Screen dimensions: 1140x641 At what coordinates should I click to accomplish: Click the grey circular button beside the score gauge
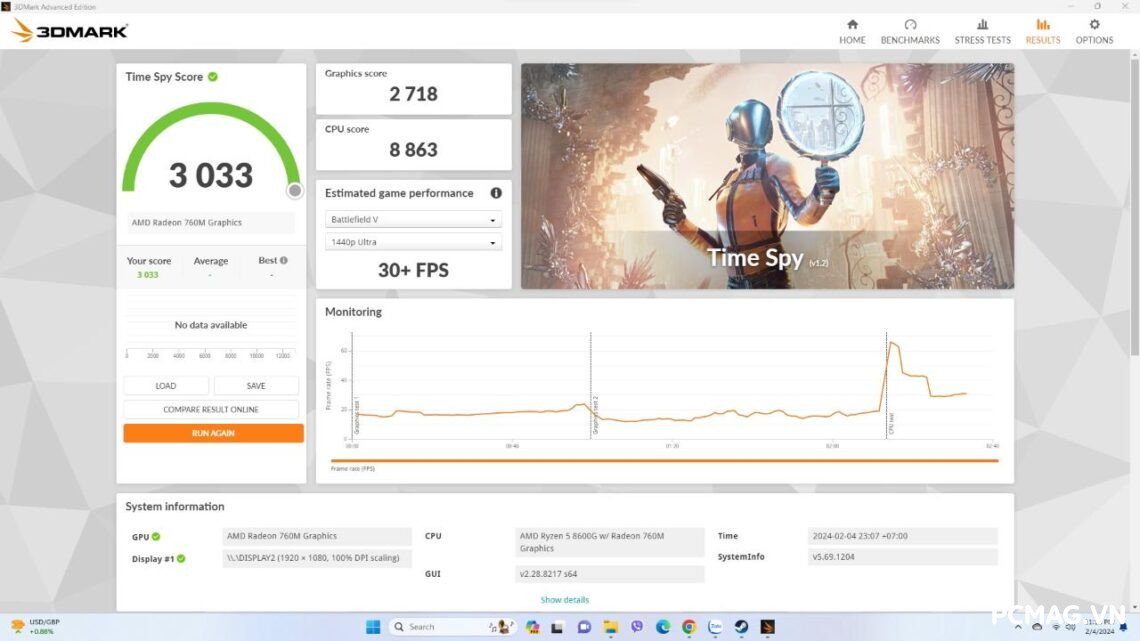pyautogui.click(x=295, y=190)
